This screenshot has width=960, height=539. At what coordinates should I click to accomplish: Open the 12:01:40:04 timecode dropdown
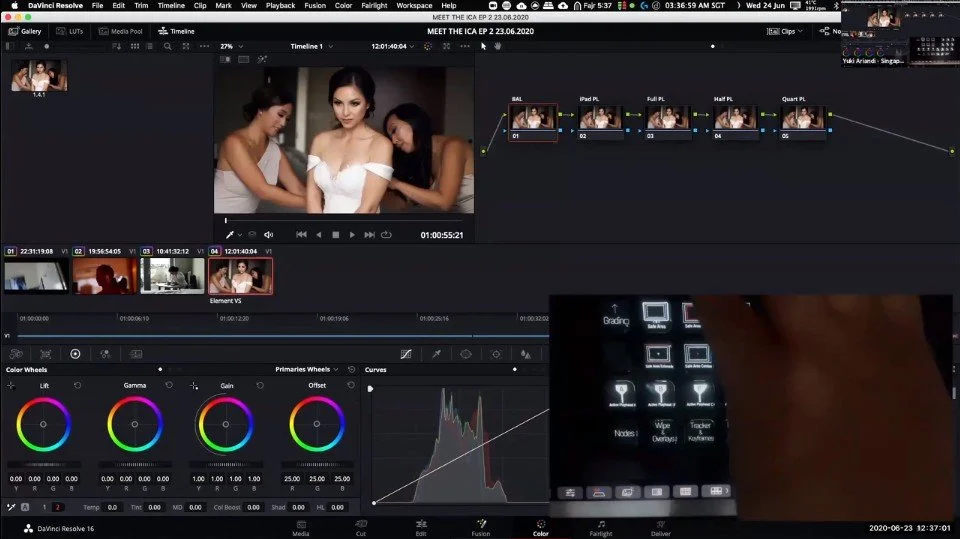click(x=392, y=46)
